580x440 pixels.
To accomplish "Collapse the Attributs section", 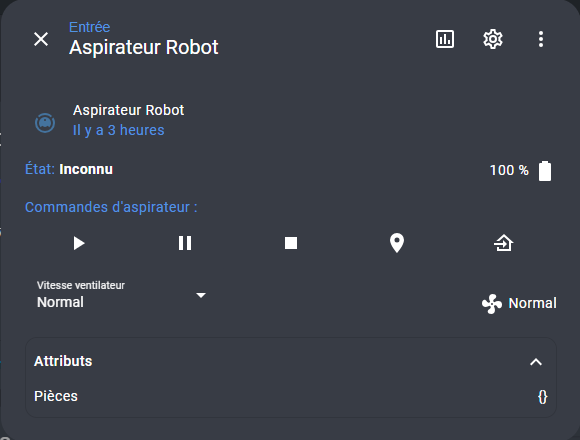I will [x=536, y=362].
